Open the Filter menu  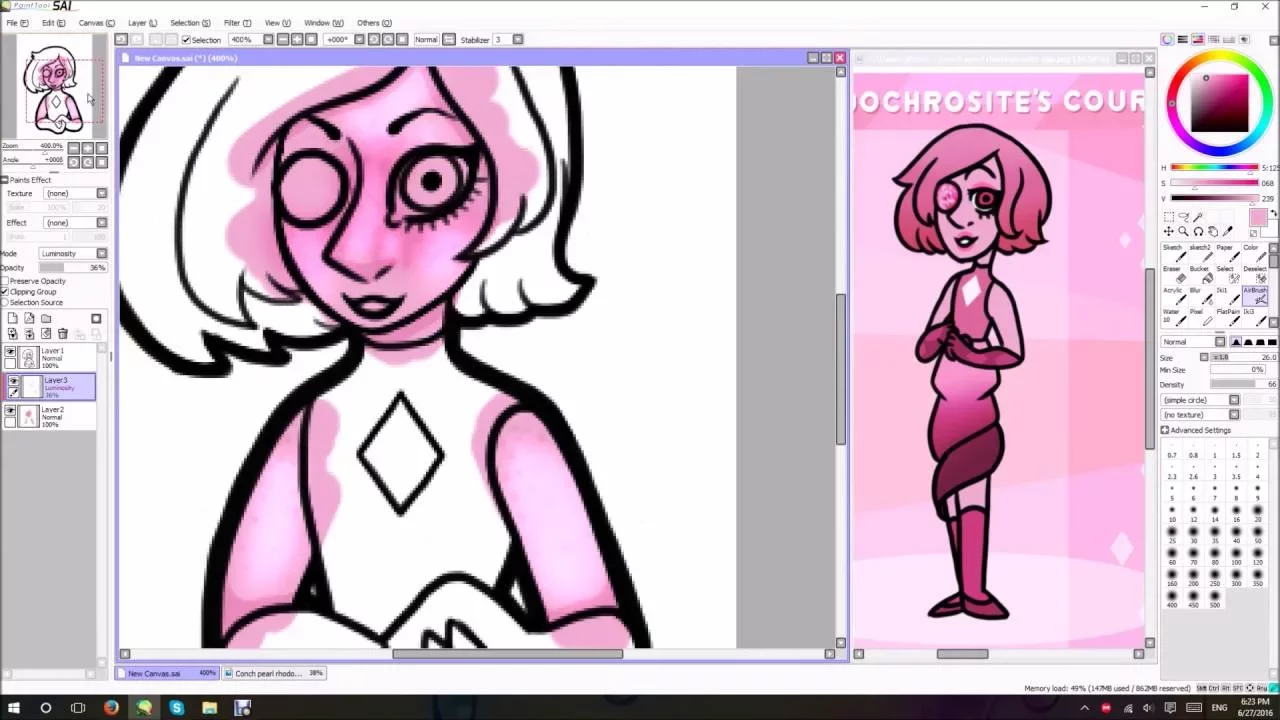click(237, 23)
